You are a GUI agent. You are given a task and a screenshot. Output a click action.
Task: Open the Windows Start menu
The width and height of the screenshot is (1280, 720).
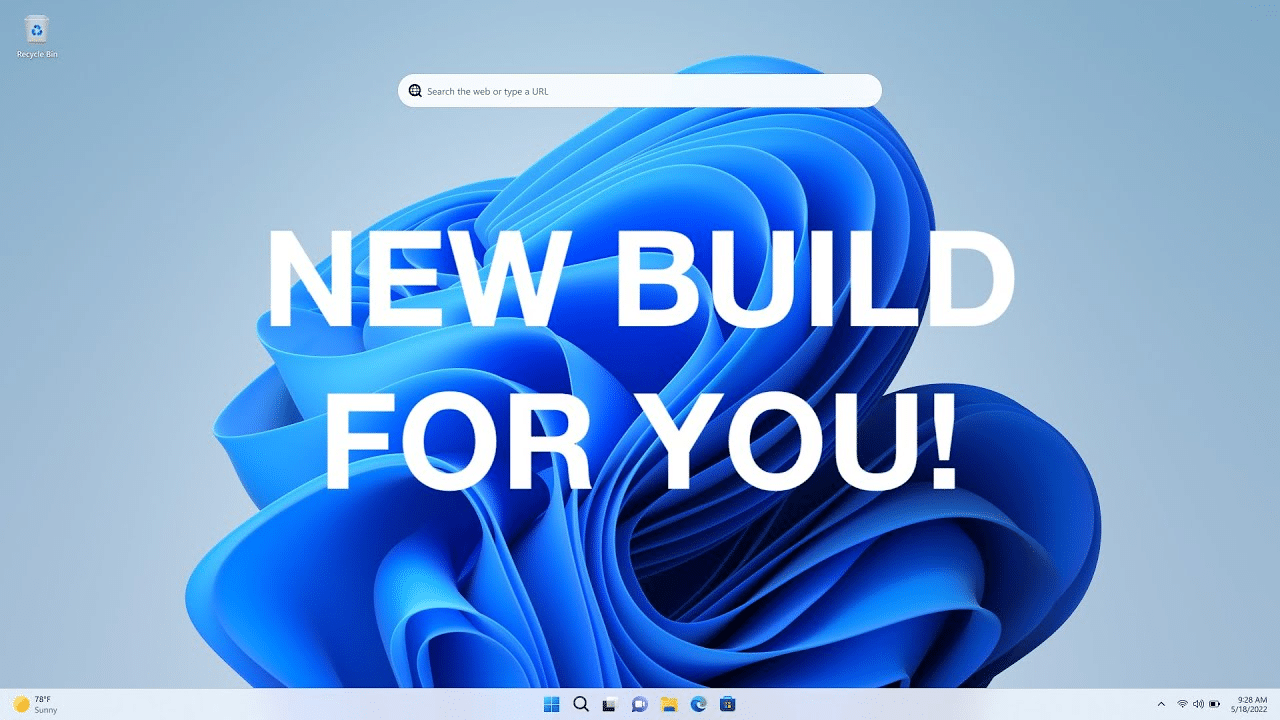551,704
